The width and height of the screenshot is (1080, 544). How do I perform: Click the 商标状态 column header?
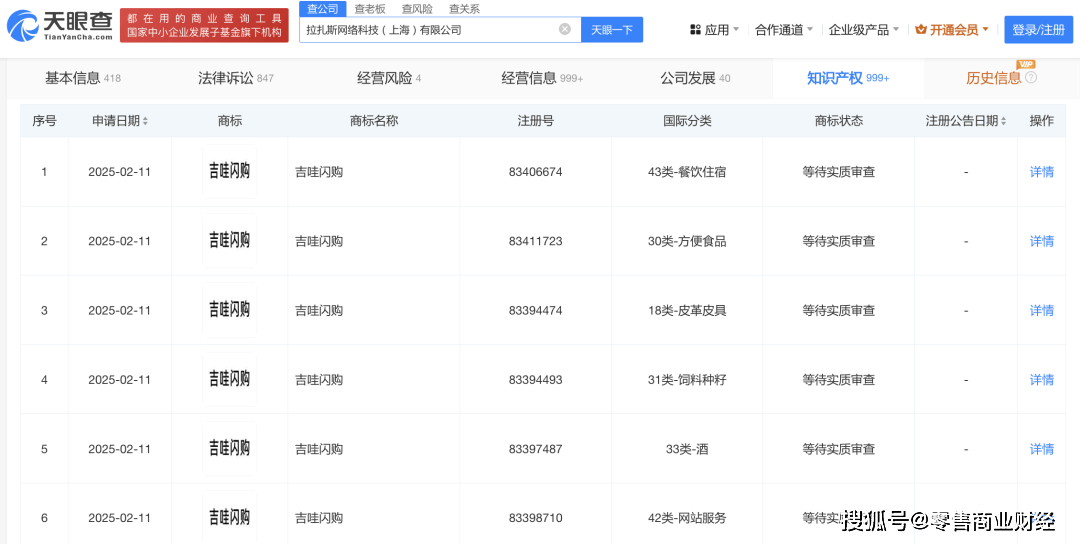tap(838, 121)
